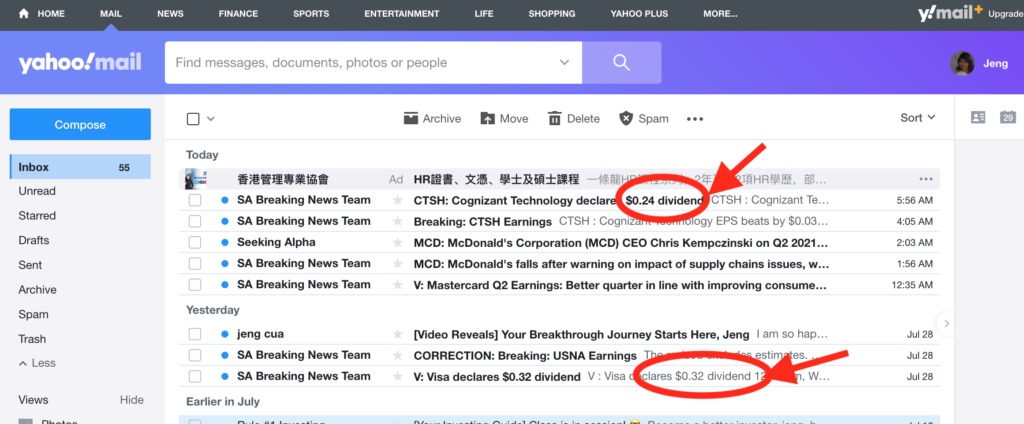
Task: Click the Jeng profile avatar
Action: coord(962,63)
